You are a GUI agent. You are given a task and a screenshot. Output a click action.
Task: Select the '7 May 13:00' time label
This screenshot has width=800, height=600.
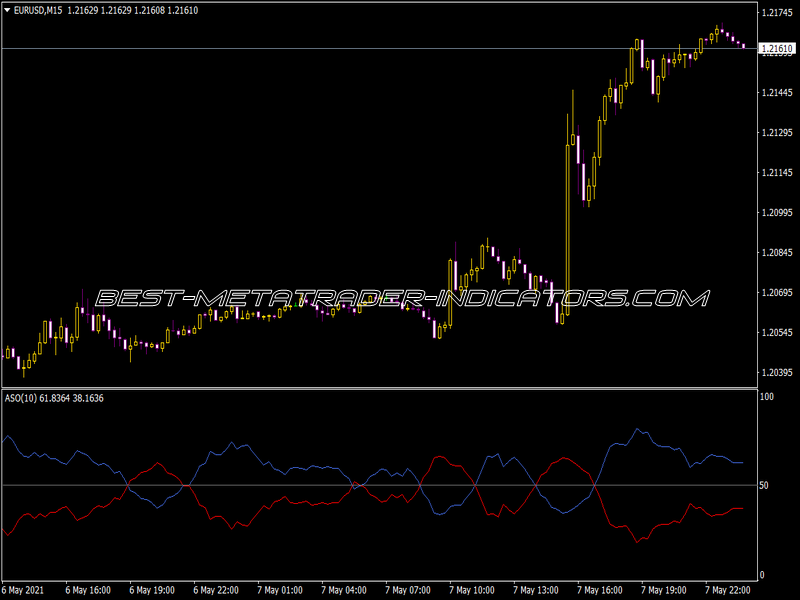pyautogui.click(x=536, y=590)
